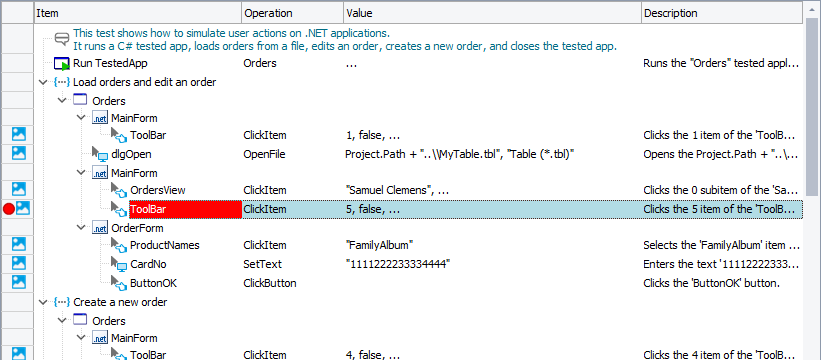The width and height of the screenshot is (821, 360).
Task: Click the image icon beside the '1, false, ...' ToolBar row
Action: coord(18,135)
